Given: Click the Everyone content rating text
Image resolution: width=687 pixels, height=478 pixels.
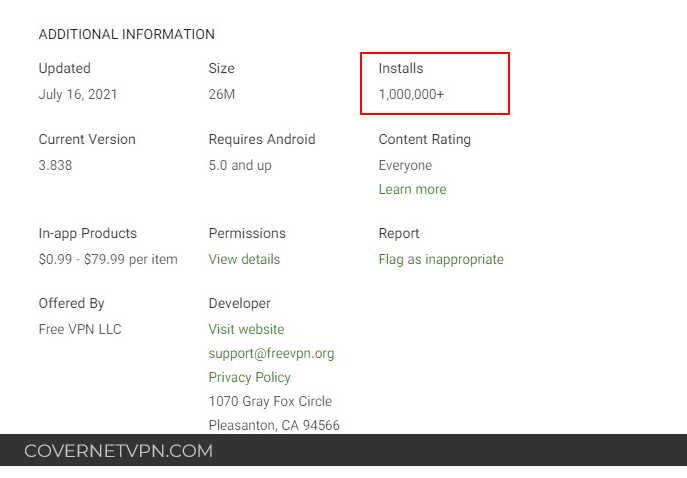Looking at the screenshot, I should point(405,165).
